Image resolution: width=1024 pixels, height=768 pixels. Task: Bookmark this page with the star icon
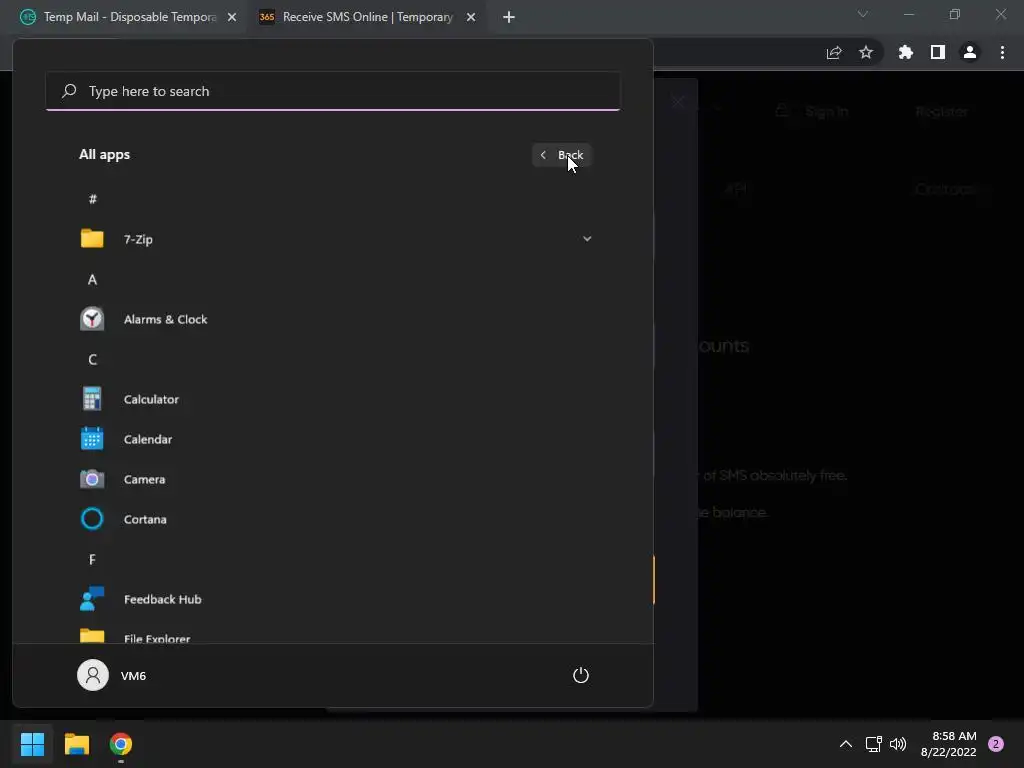[x=866, y=52]
